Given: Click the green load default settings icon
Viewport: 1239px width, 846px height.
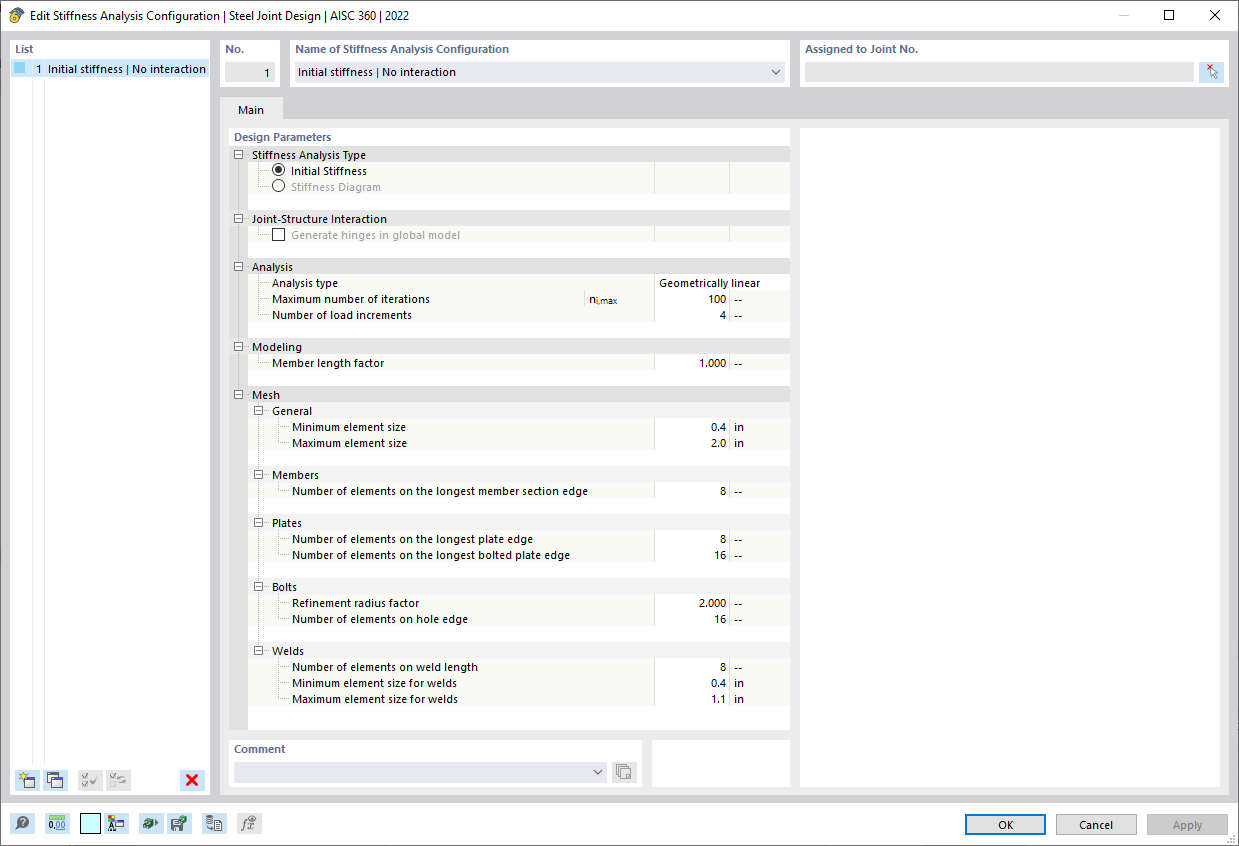Looking at the screenshot, I should click(x=150, y=824).
